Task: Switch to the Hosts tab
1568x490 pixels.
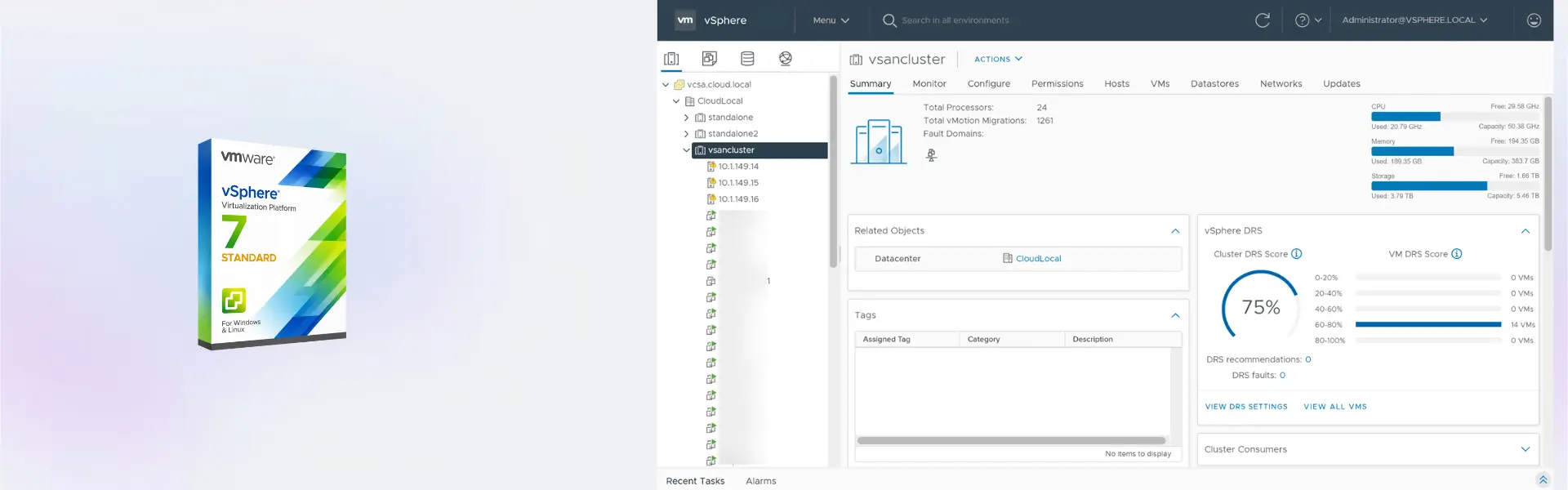Action: 1117,84
